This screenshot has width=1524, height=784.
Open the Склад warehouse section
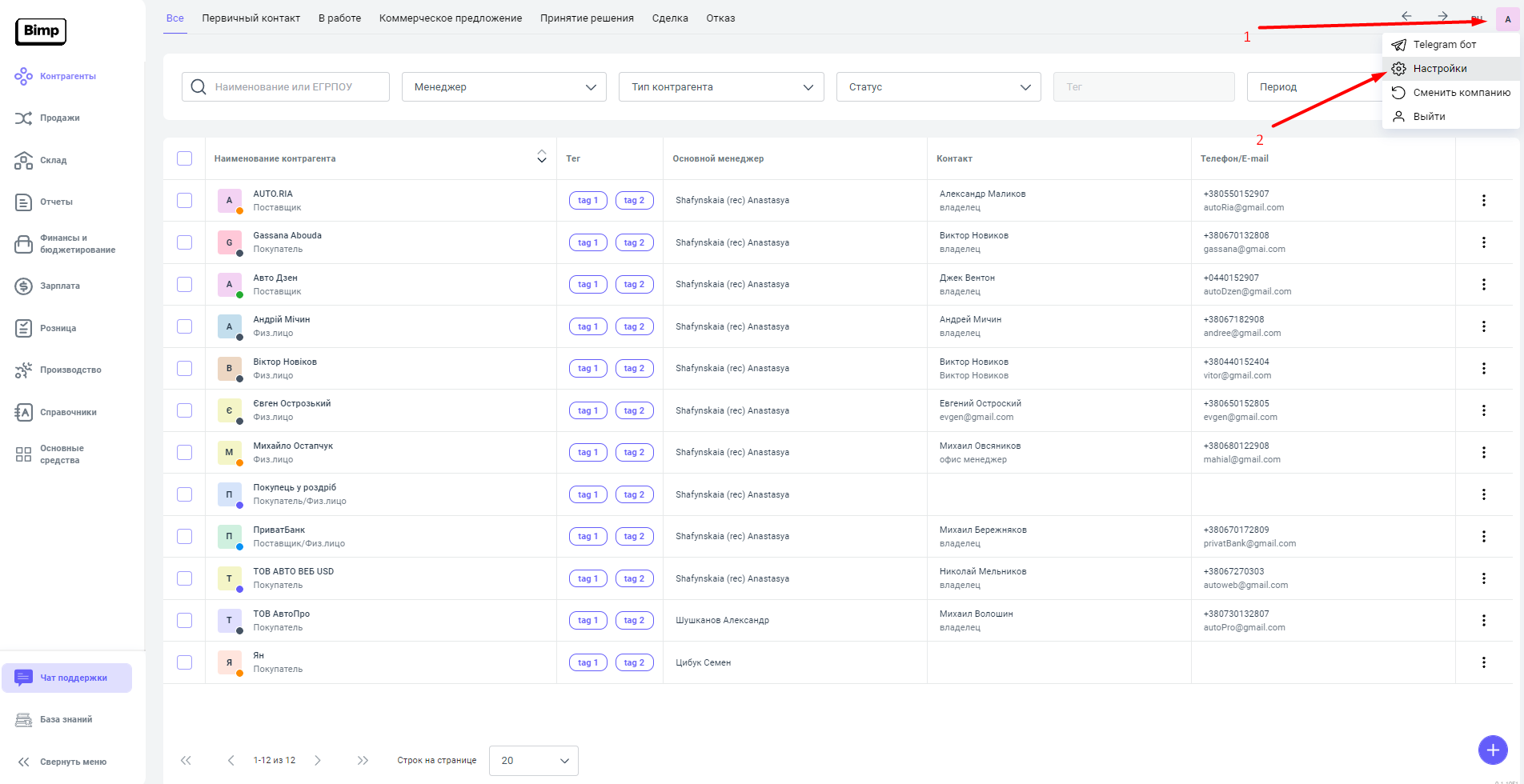(53, 161)
